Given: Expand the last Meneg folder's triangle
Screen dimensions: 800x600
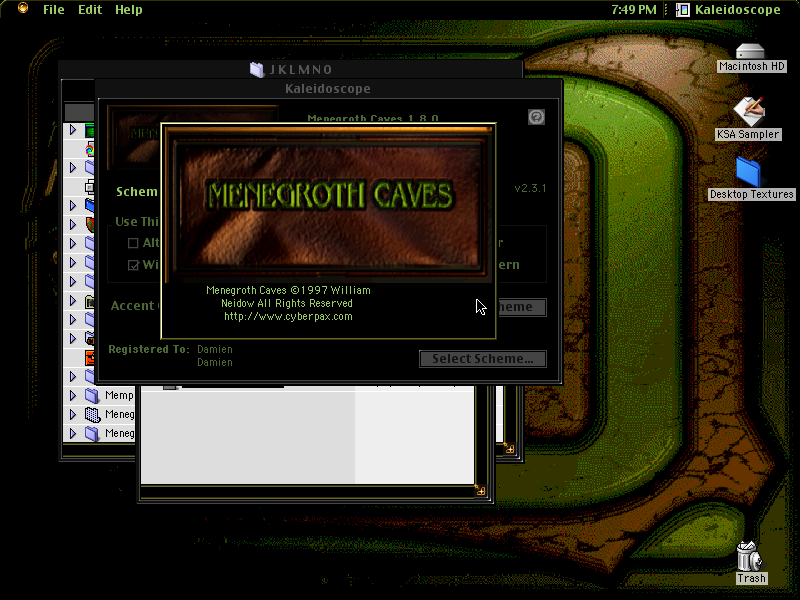Looking at the screenshot, I should [x=73, y=433].
